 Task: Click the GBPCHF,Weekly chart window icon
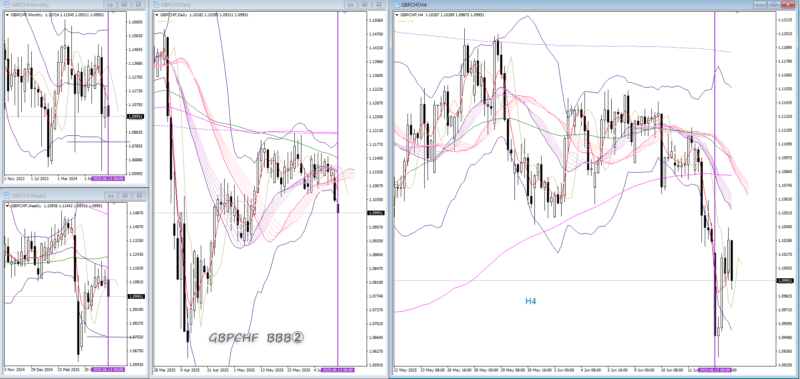(7, 195)
